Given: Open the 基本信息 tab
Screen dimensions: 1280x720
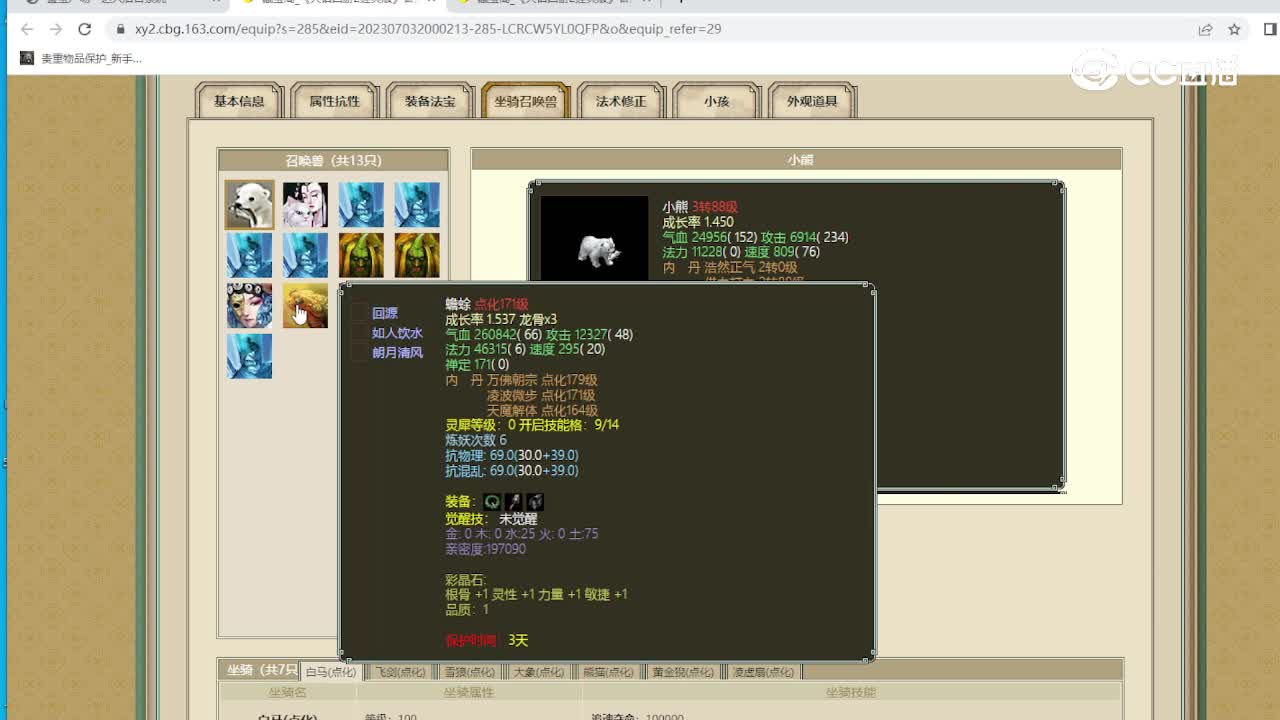Looking at the screenshot, I should 239,101.
